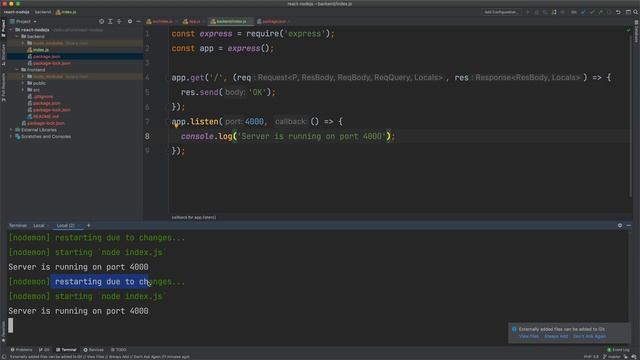
Task: Click the Git commit checkmark in toolbar
Action: (x=592, y=12)
